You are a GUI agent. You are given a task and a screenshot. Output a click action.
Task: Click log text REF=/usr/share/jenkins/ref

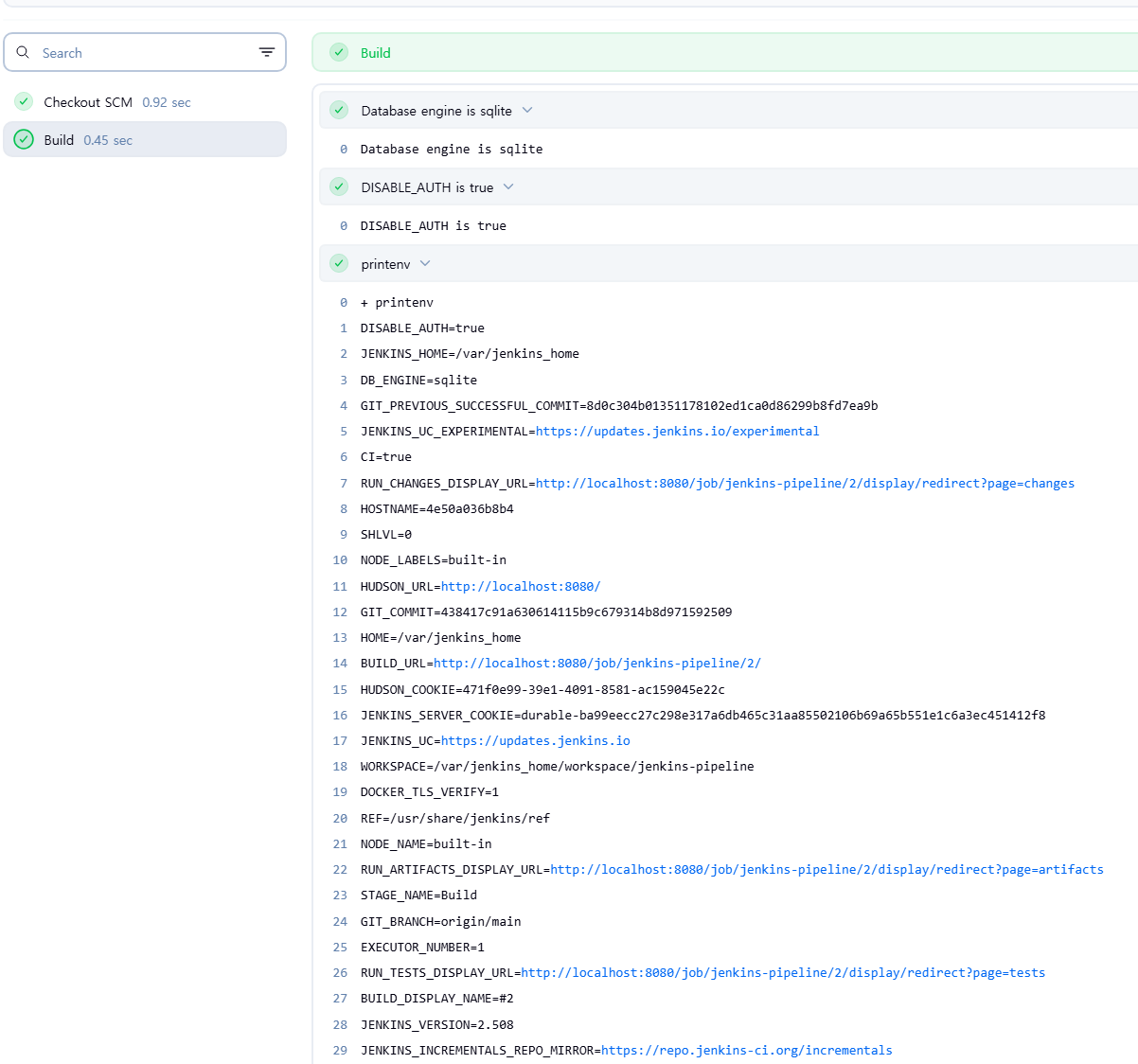point(455,818)
